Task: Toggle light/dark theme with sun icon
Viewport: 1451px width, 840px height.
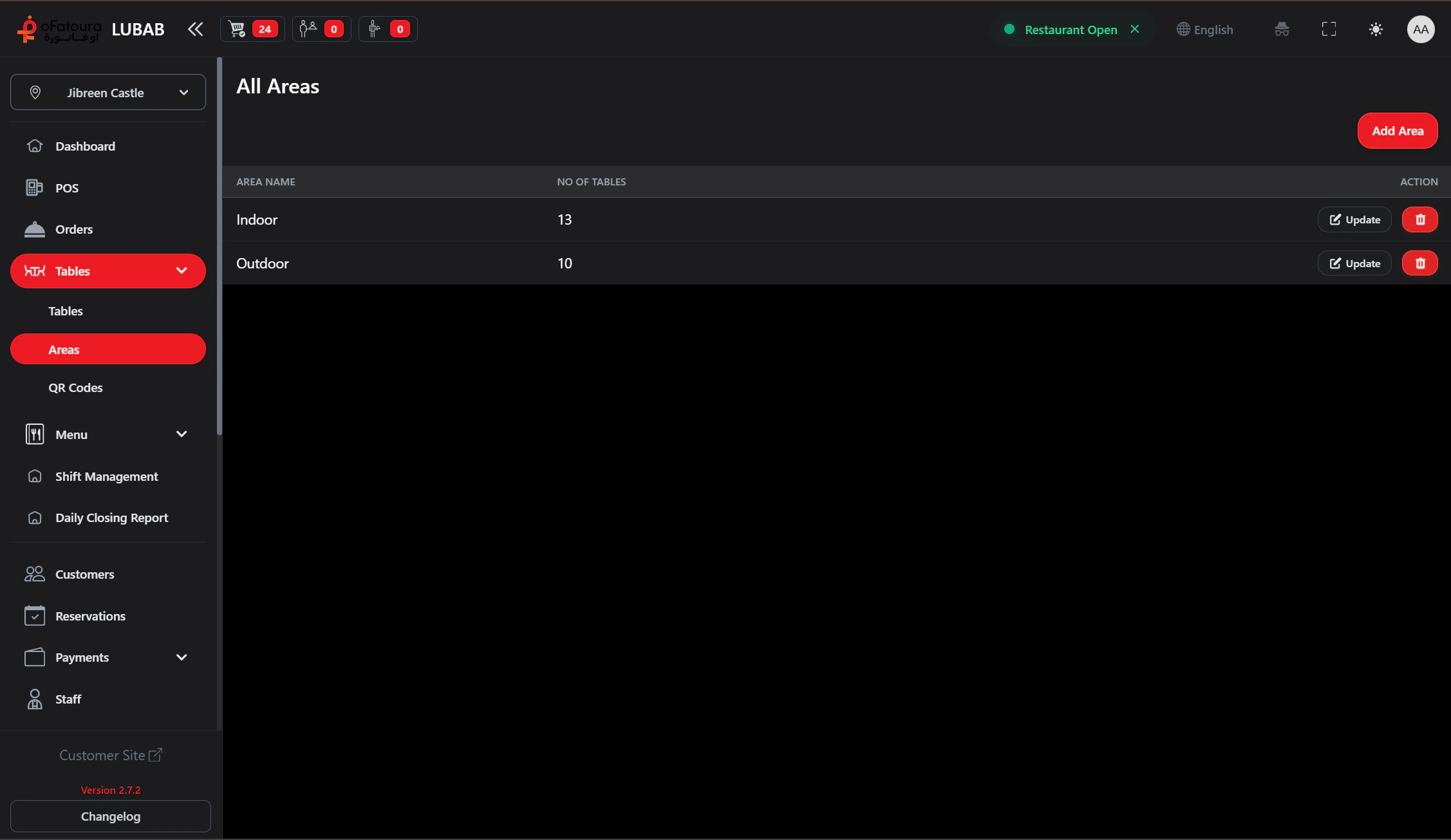Action: (1376, 29)
